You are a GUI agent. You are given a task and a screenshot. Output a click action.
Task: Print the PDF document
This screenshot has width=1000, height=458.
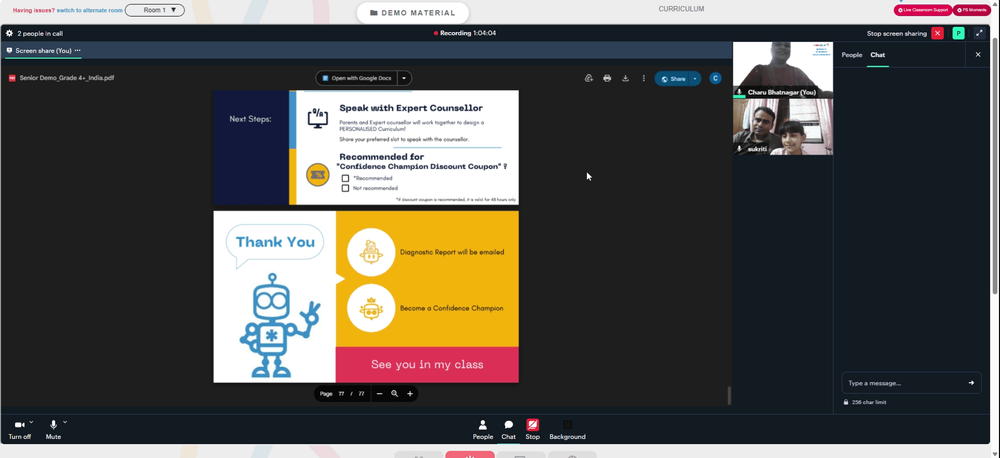[x=607, y=78]
